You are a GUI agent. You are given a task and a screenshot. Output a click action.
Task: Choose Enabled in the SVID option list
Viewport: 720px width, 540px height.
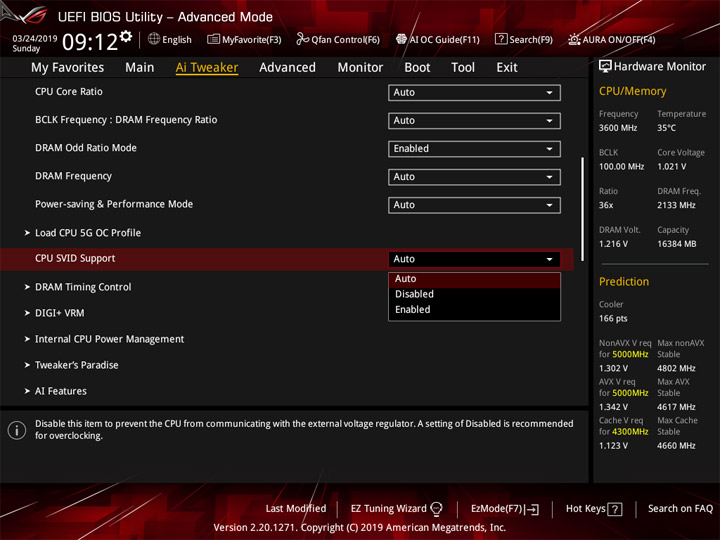click(474, 310)
